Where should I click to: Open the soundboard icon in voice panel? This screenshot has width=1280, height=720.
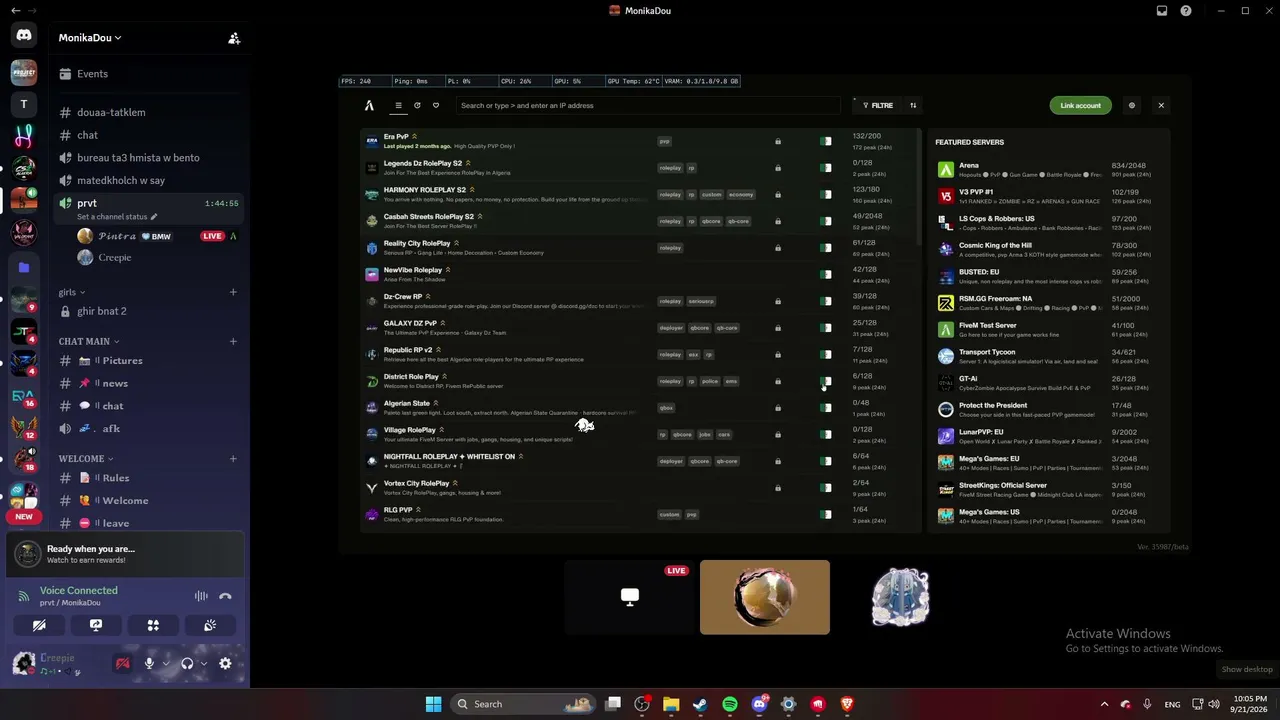[210, 625]
